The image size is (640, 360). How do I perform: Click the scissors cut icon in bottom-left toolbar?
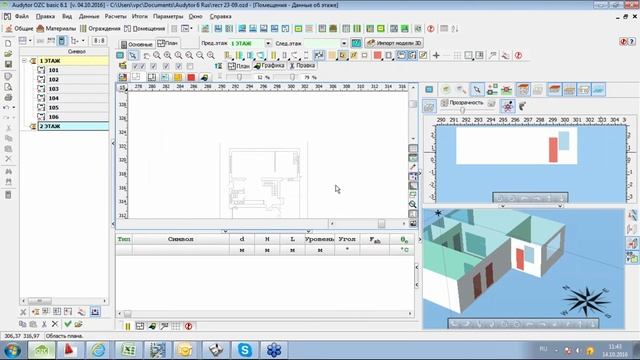(44, 324)
